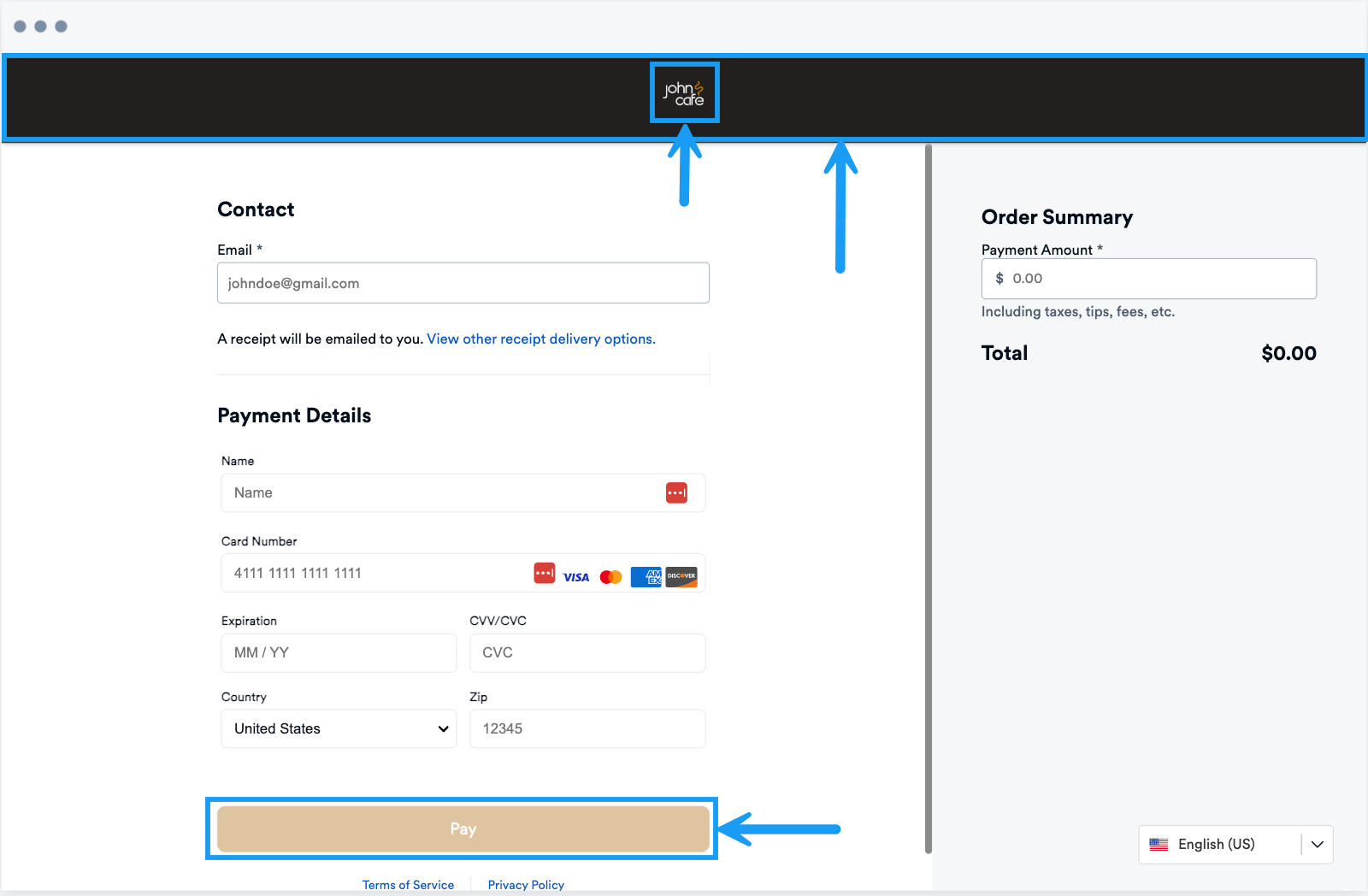Click the Email address input field
Screen dimensions: 1368x896
coord(463,282)
